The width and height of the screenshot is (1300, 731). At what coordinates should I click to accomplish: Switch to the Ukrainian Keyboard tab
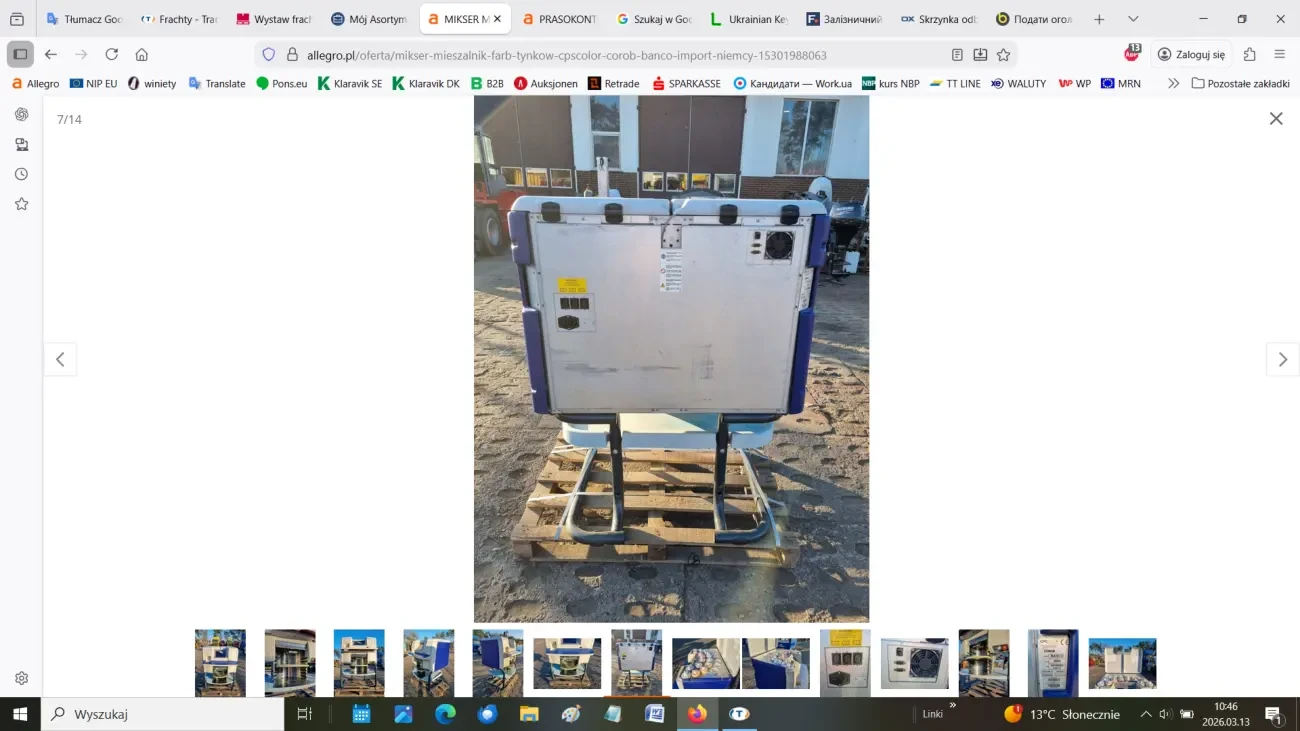(748, 19)
